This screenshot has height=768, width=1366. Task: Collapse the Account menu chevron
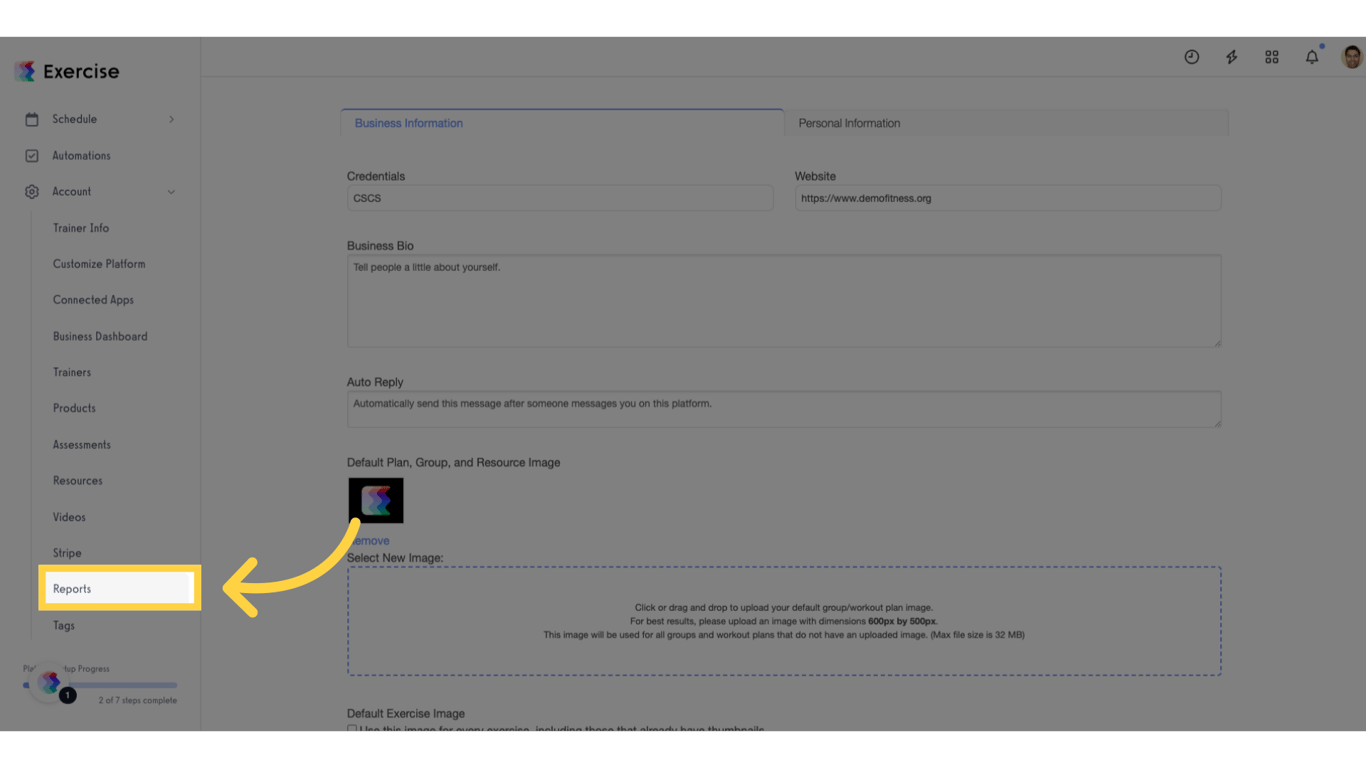tap(171, 192)
